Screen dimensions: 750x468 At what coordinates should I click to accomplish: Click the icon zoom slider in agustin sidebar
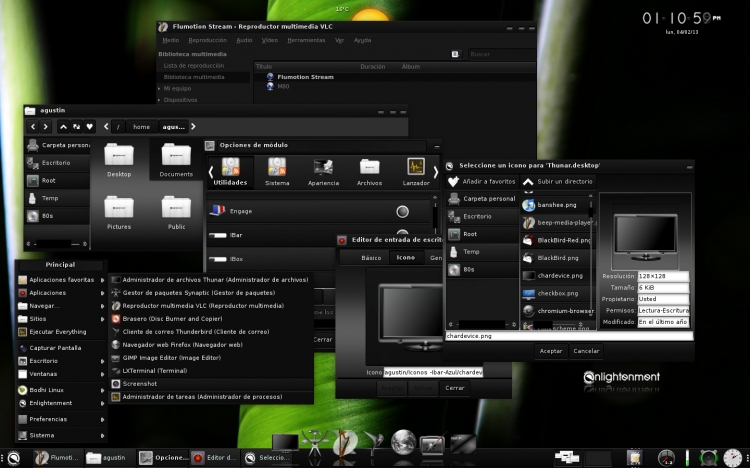tap(56, 244)
